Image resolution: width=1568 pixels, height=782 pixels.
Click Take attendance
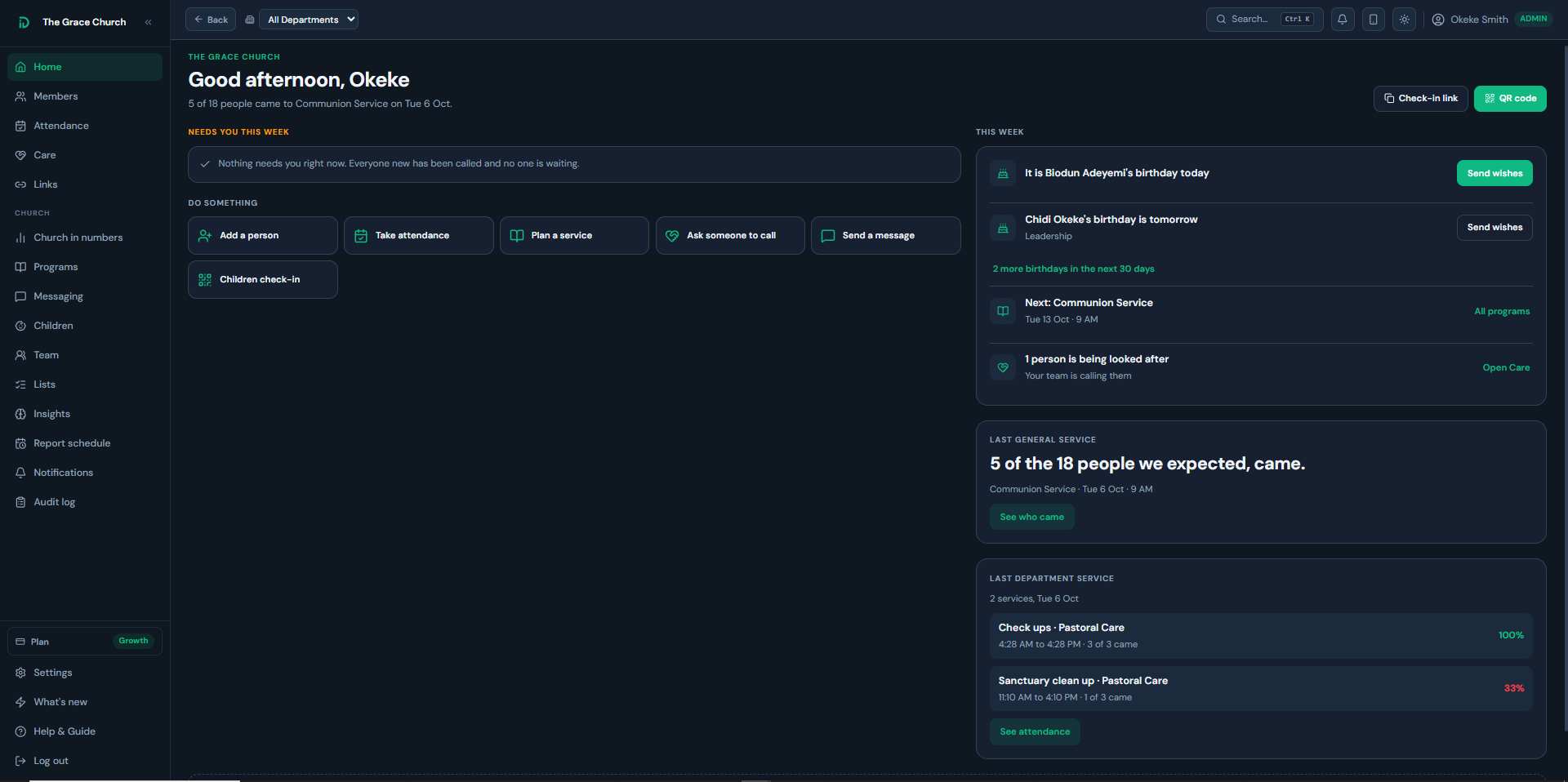coord(418,235)
